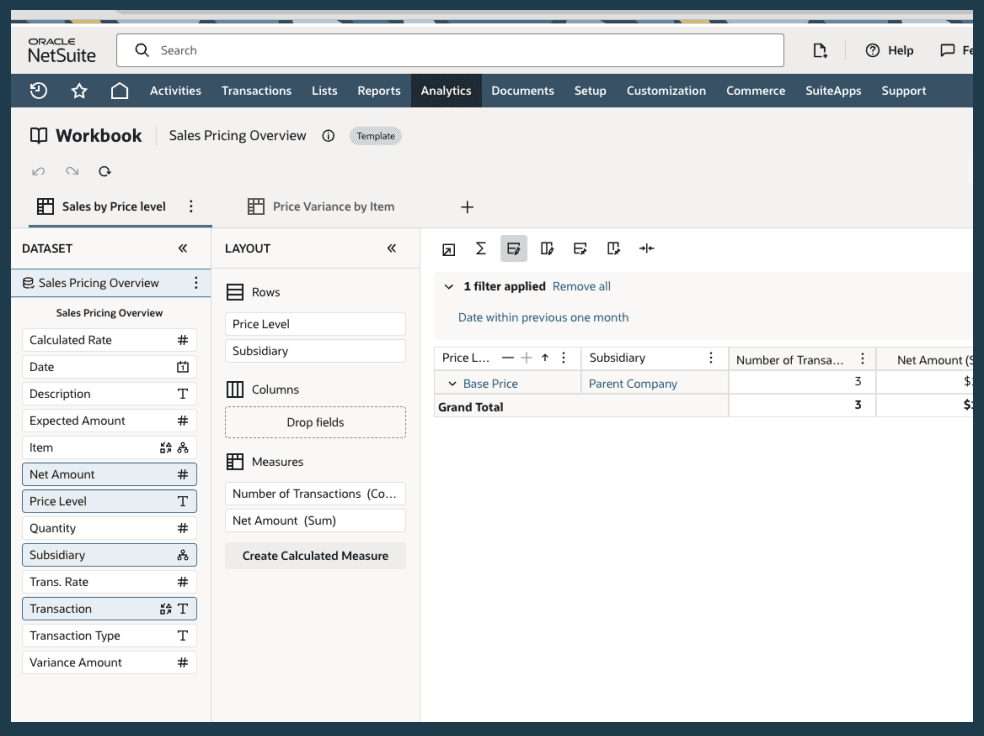
Task: Select Calculated Rate dataset field
Action: click(x=109, y=340)
